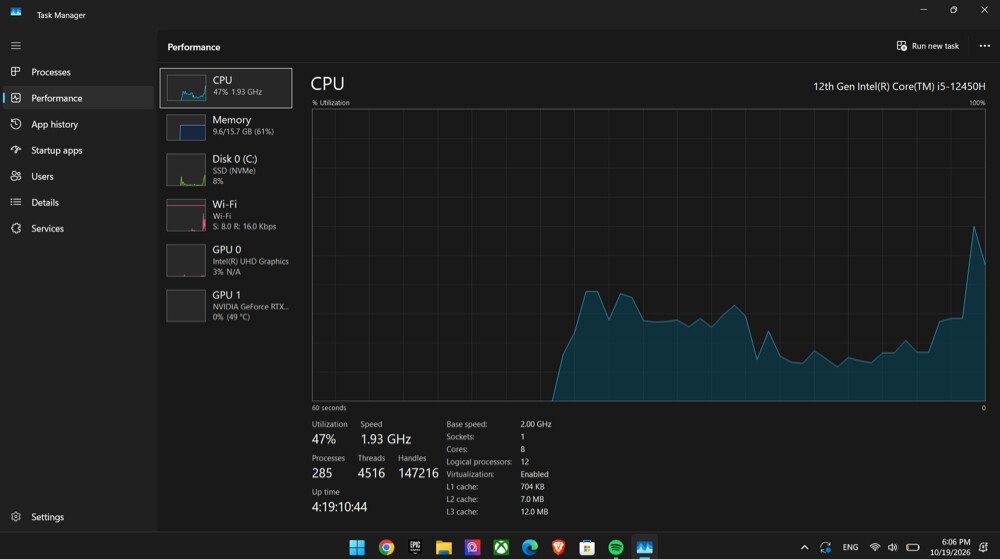Screen dimensions: 1000x560
Task: Select GPU 0 Intel UHD Graphics
Action: coord(226,261)
